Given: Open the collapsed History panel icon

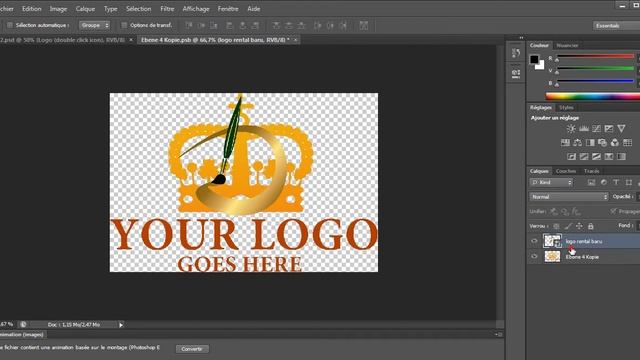Looking at the screenshot, I should click(516, 53).
